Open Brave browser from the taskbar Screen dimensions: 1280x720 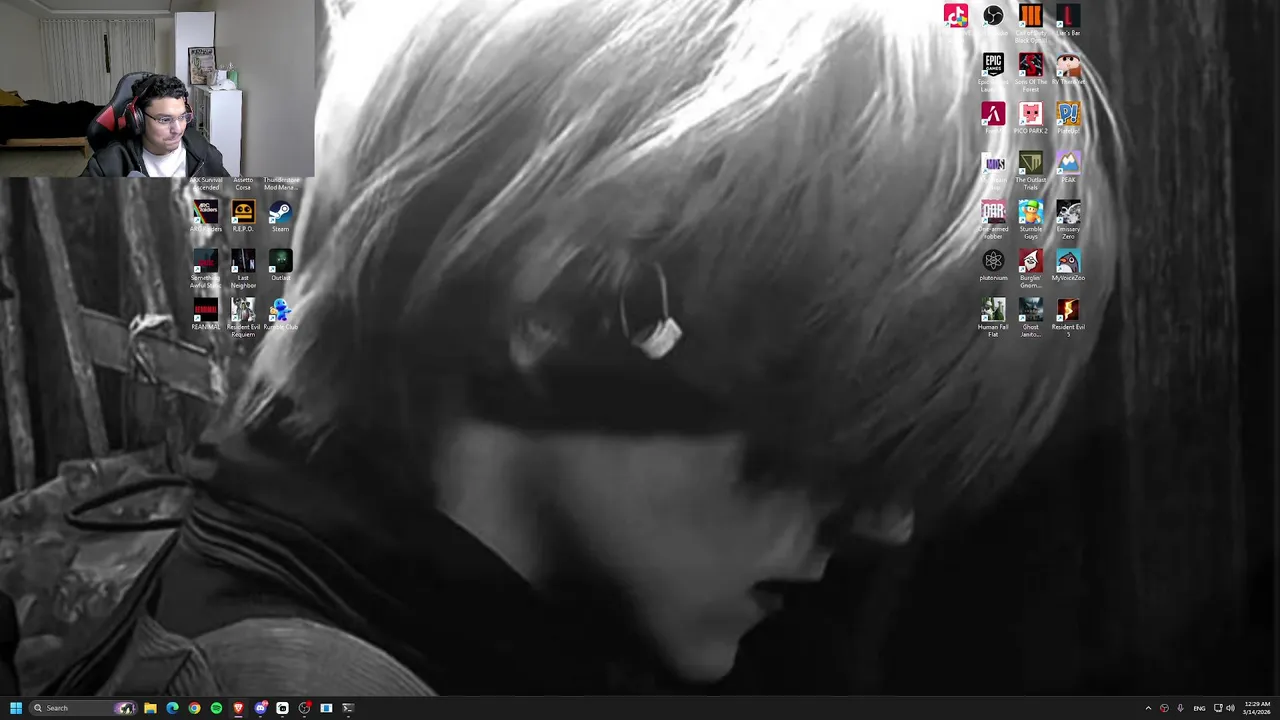(238, 708)
